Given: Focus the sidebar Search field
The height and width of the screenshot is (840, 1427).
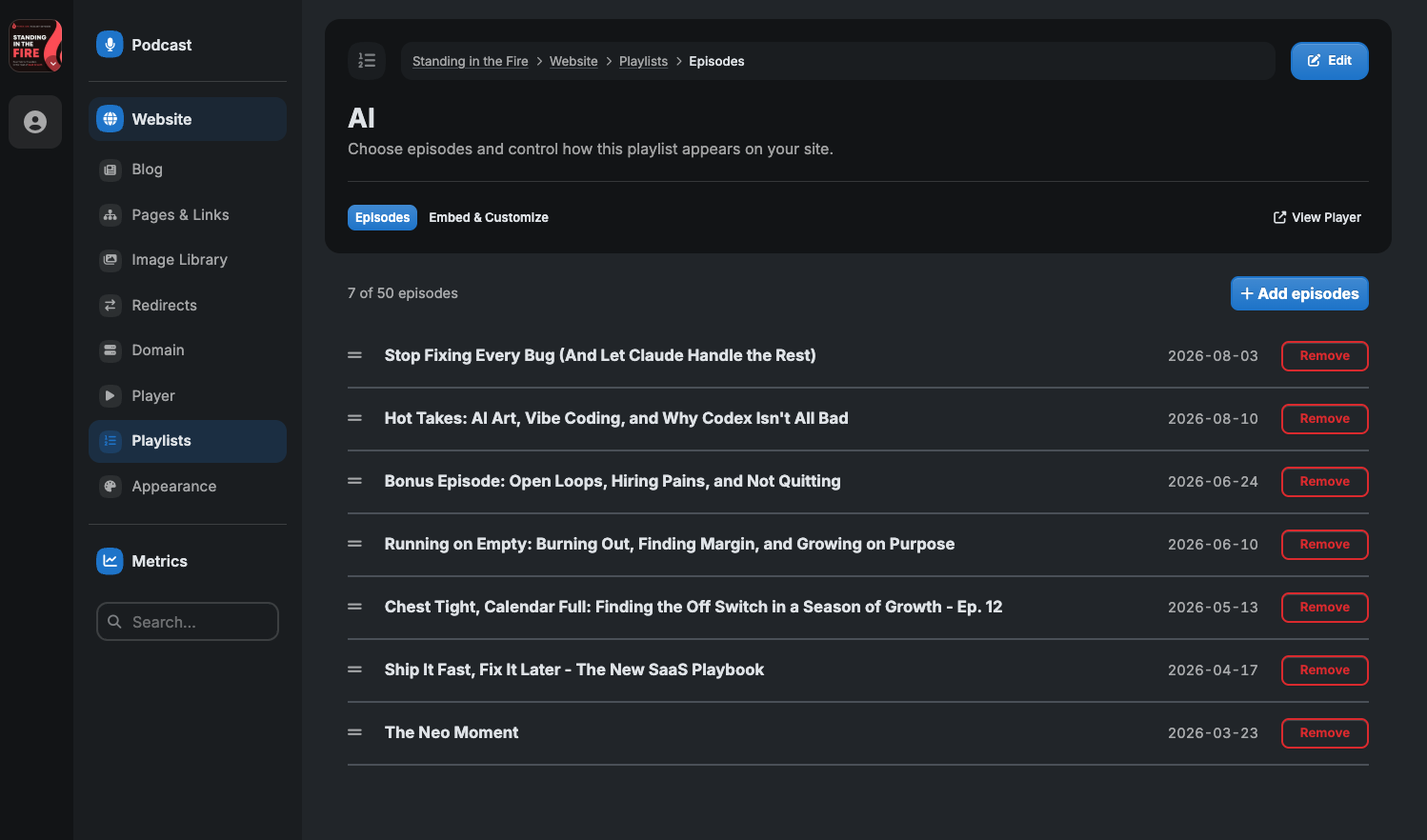Looking at the screenshot, I should [x=188, y=622].
